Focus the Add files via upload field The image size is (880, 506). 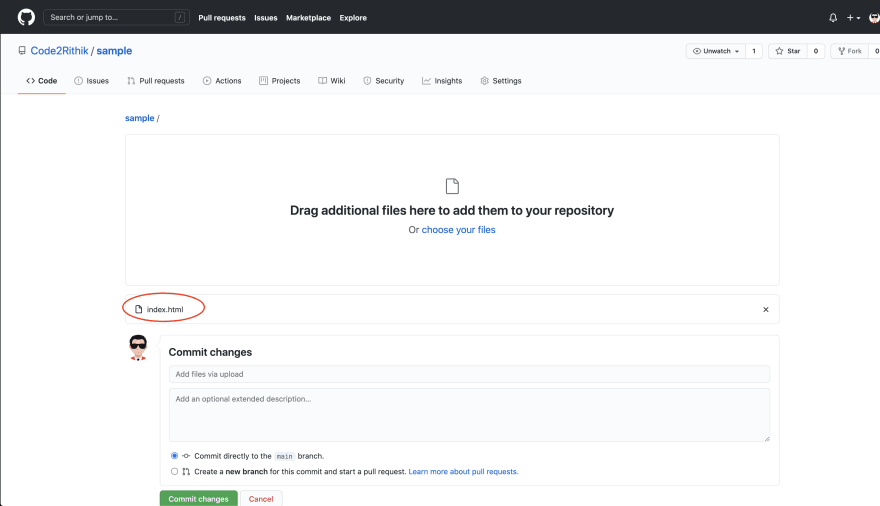coord(469,374)
